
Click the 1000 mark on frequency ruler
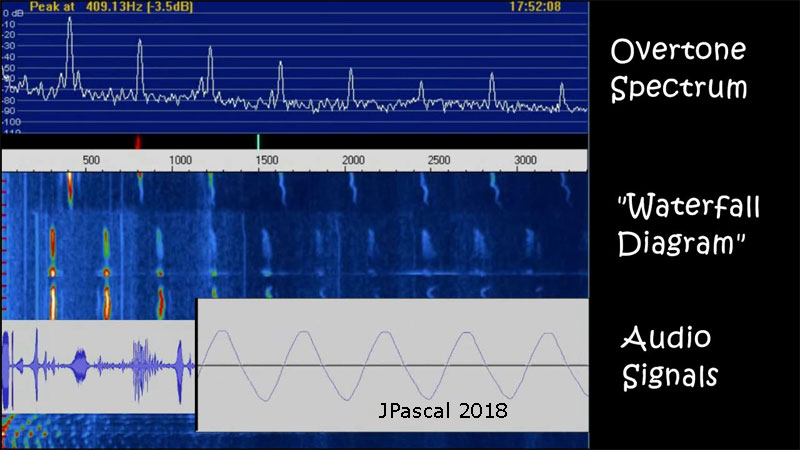point(180,160)
